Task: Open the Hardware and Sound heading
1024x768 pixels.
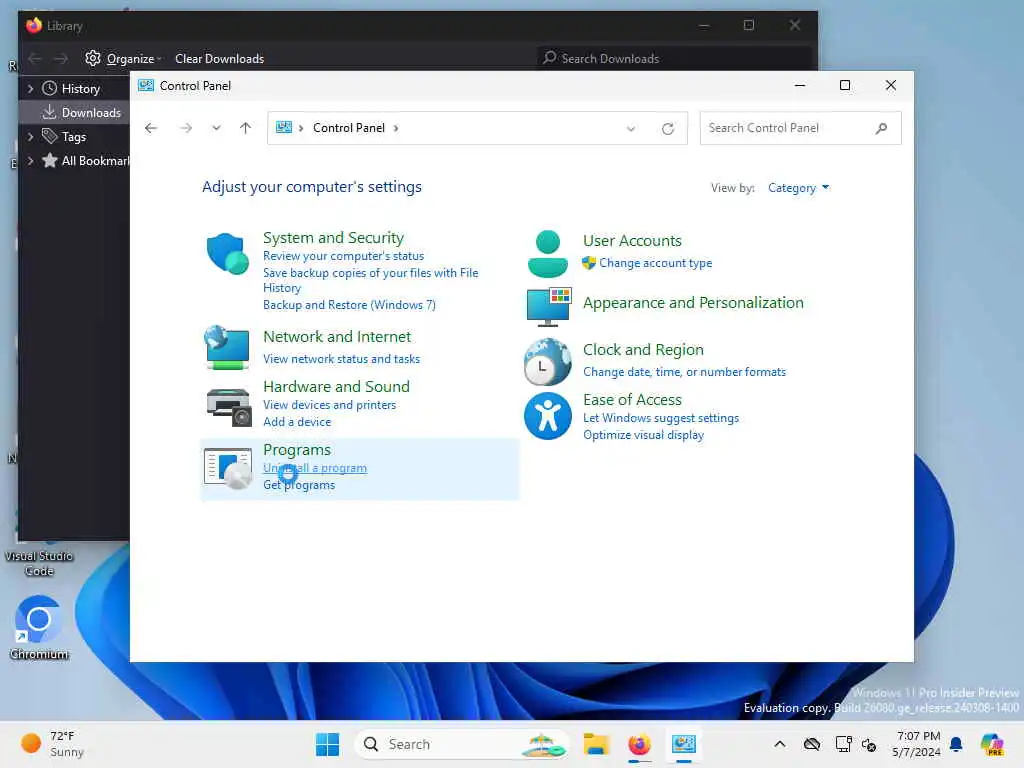Action: point(336,386)
